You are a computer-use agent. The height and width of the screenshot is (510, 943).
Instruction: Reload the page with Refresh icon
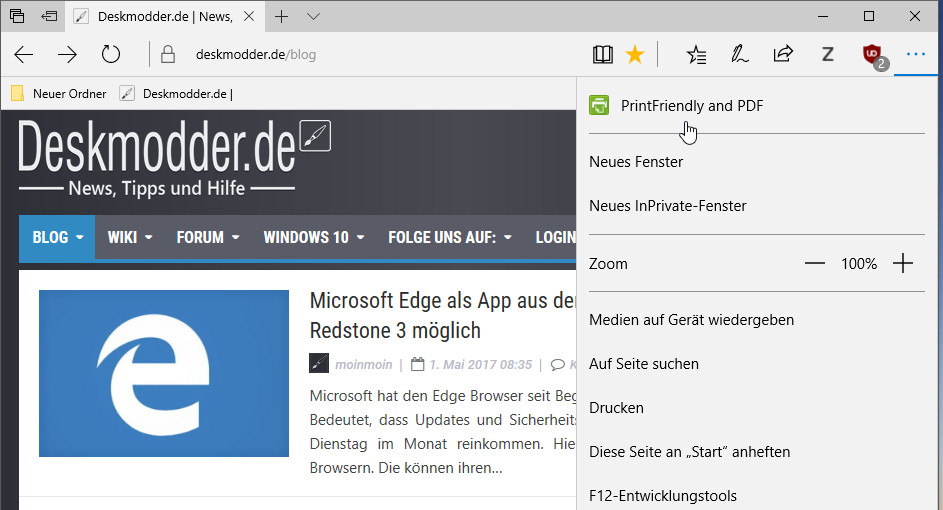111,55
